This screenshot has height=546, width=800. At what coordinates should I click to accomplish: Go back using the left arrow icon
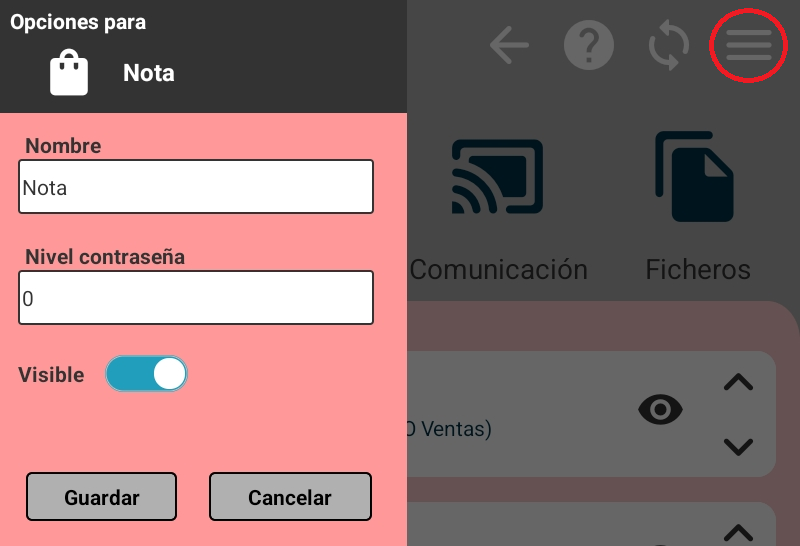(x=509, y=45)
